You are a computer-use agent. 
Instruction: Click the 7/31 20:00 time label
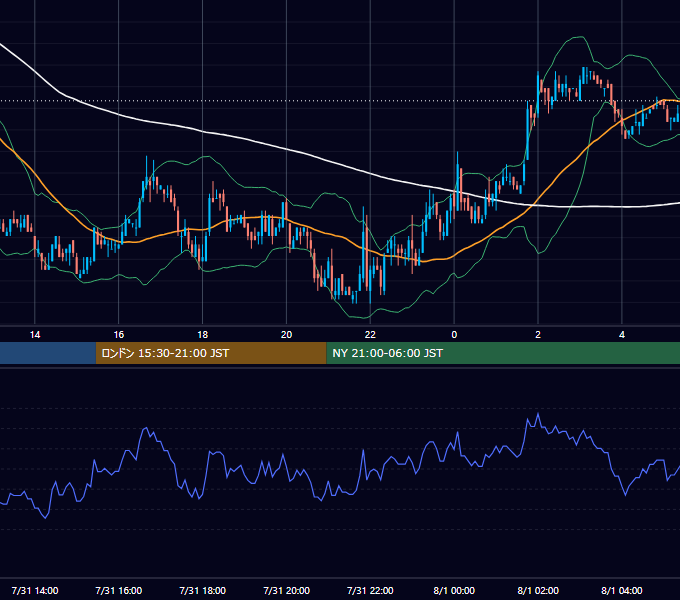click(x=286, y=590)
